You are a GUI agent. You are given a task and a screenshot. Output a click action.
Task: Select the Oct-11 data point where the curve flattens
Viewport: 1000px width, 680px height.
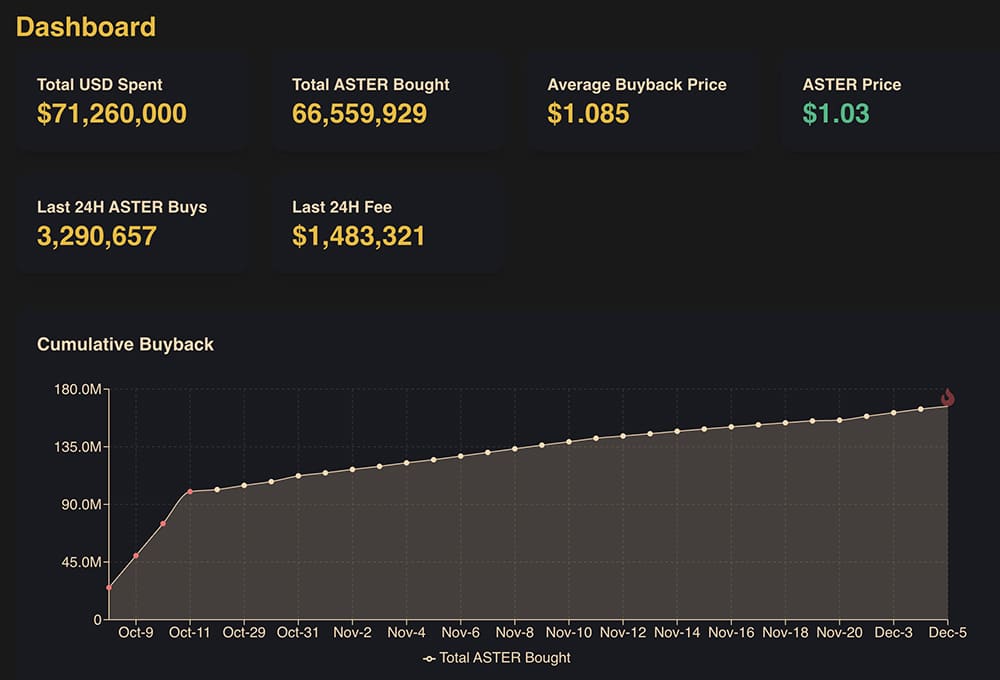pos(190,491)
